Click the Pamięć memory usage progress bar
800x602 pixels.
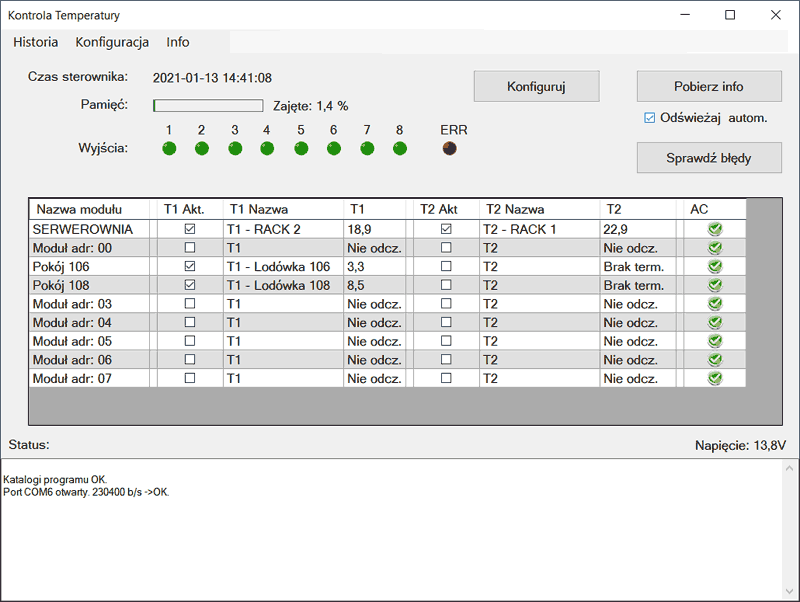pyautogui.click(x=208, y=105)
